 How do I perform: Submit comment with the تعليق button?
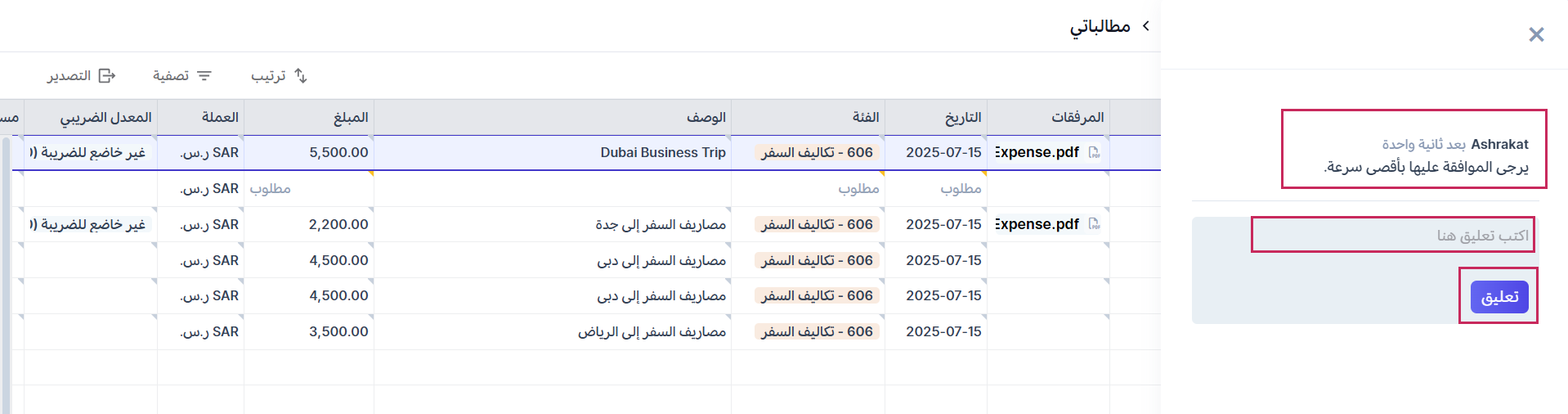[1499, 296]
